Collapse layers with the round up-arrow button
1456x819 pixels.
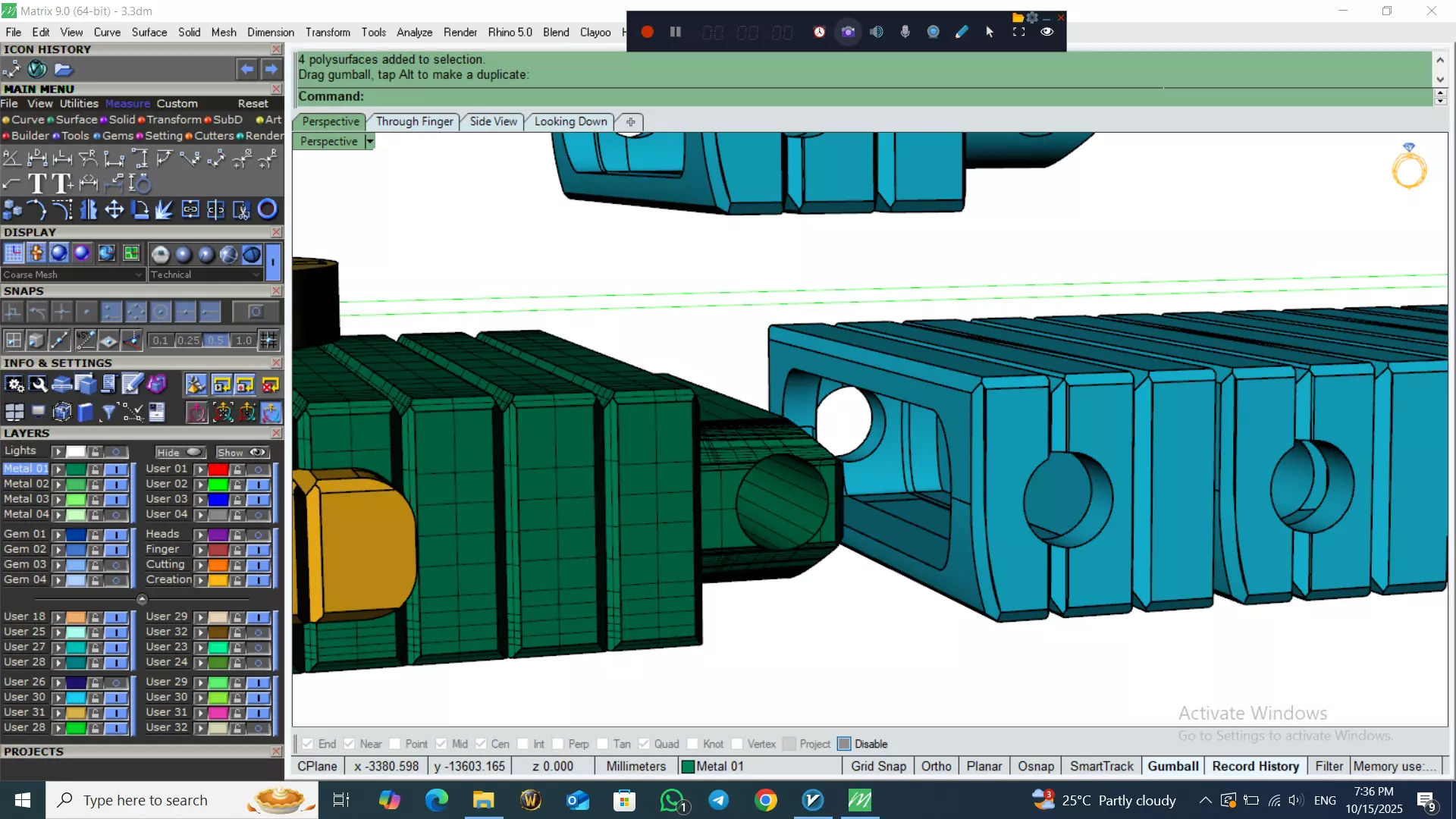142,599
